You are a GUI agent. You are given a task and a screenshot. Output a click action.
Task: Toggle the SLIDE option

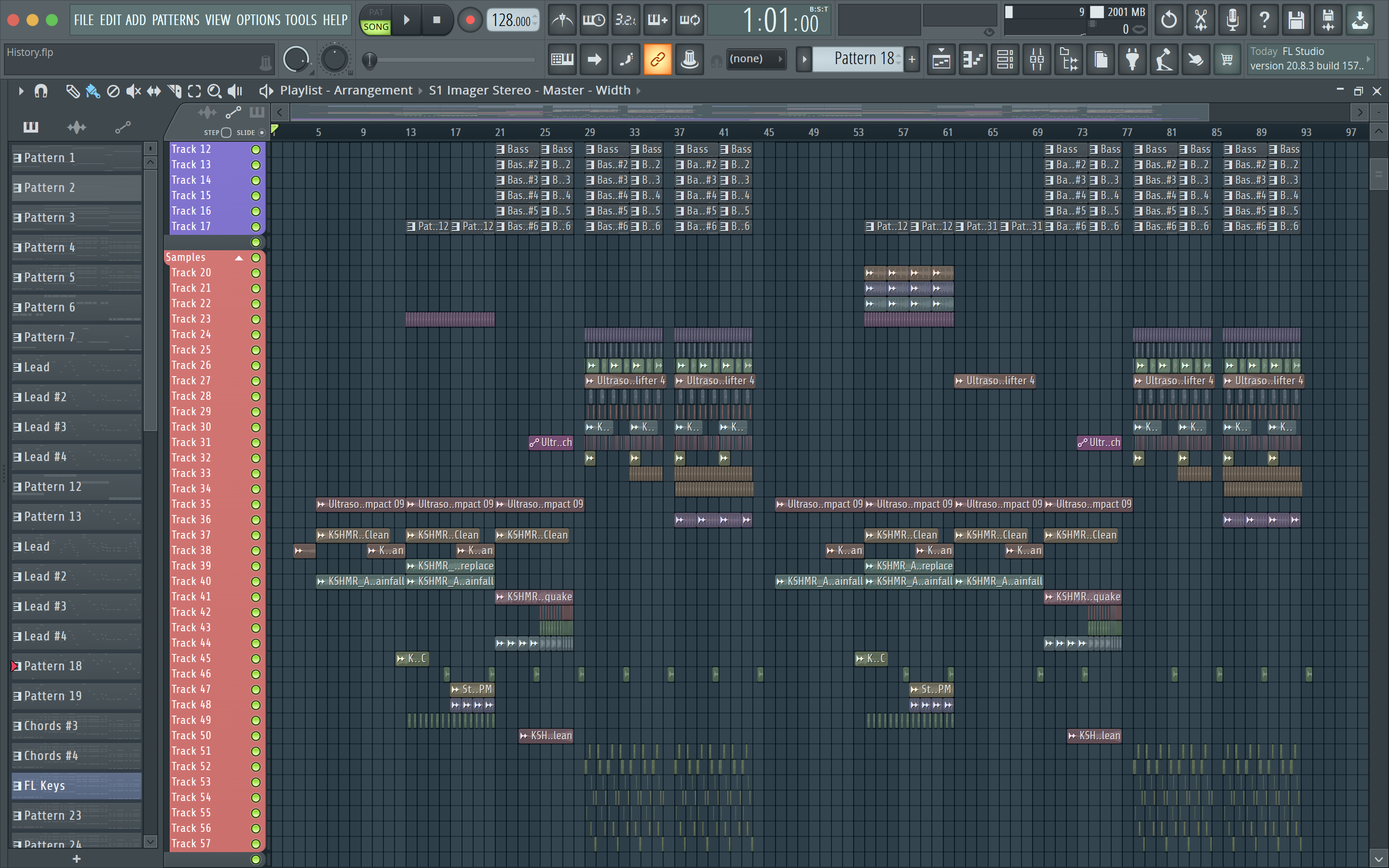[x=262, y=133]
